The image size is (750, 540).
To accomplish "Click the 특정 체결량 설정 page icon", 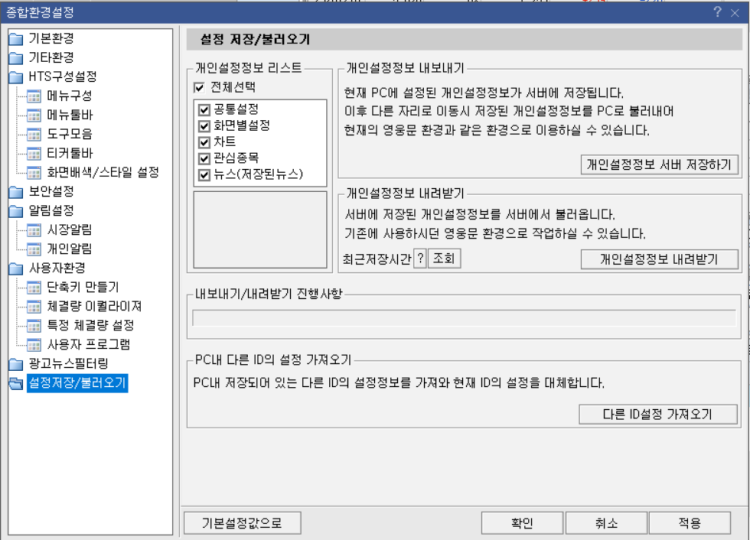I will (34, 326).
